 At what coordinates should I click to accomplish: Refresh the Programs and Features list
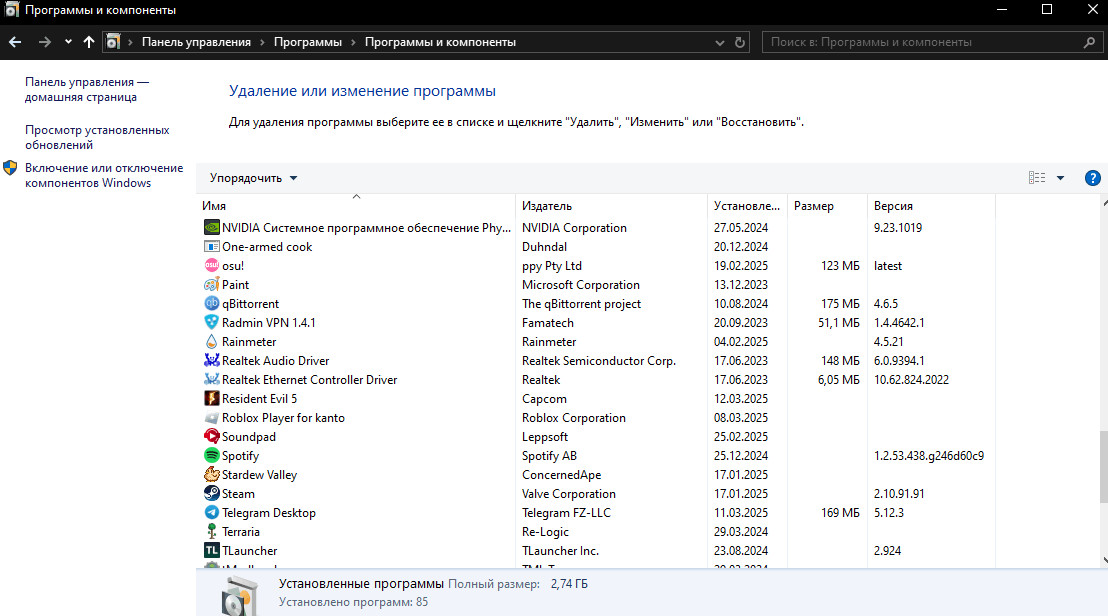coord(740,42)
